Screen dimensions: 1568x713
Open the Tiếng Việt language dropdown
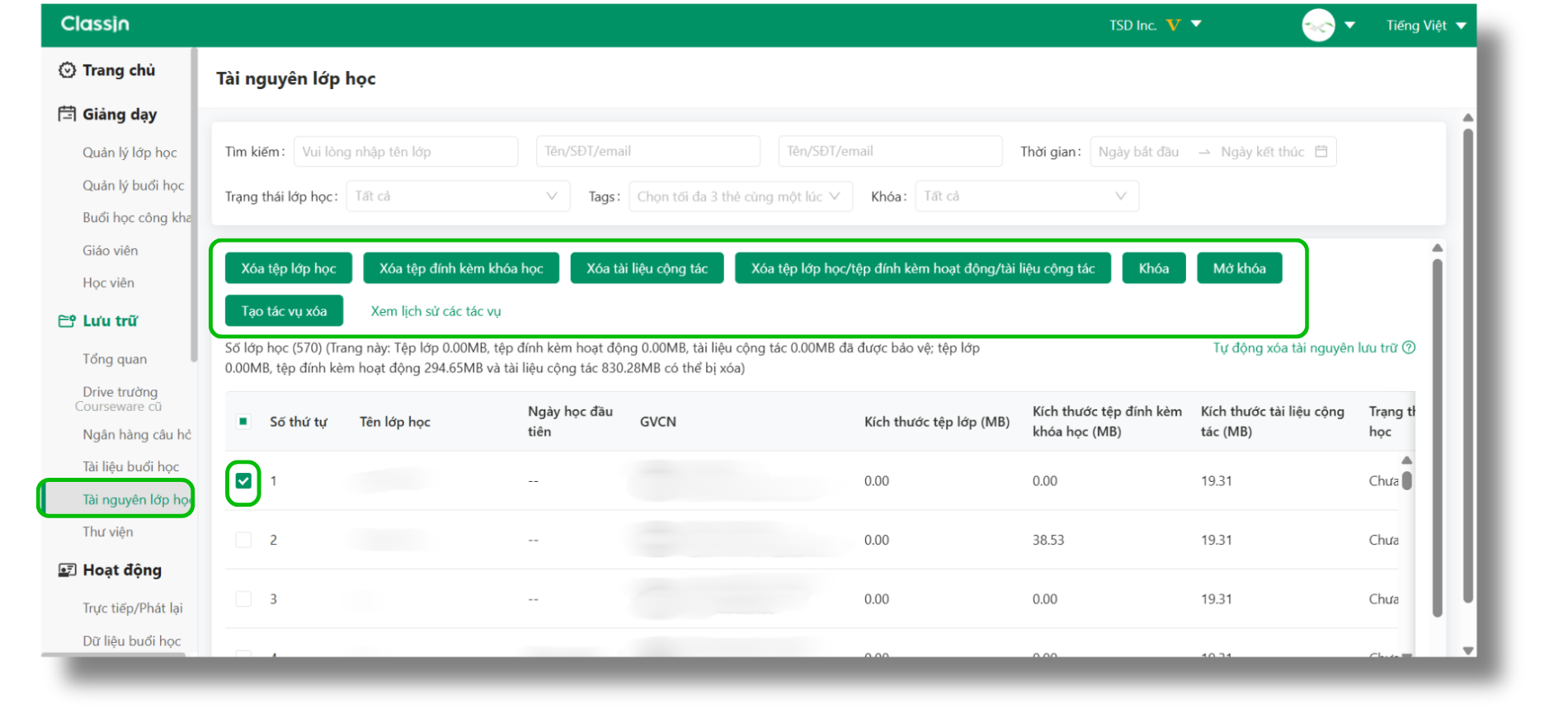point(1425,26)
